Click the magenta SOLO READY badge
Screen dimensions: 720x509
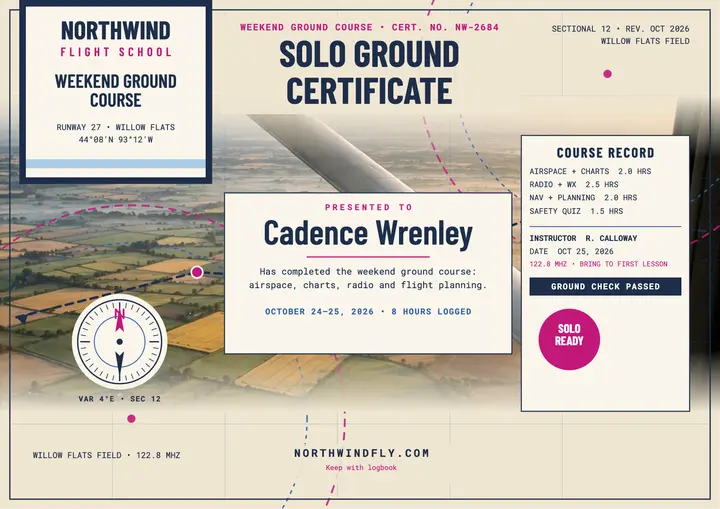tap(569, 339)
